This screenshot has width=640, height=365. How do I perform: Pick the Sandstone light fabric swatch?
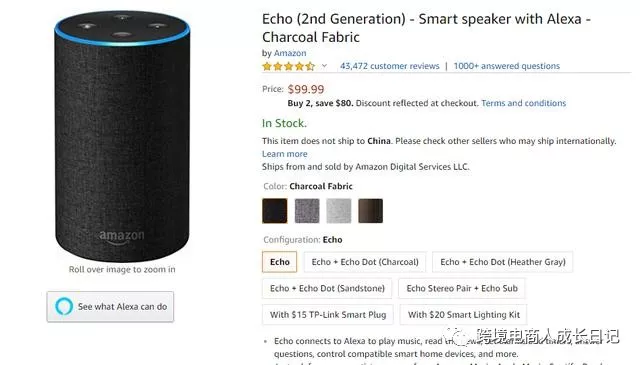[339, 211]
